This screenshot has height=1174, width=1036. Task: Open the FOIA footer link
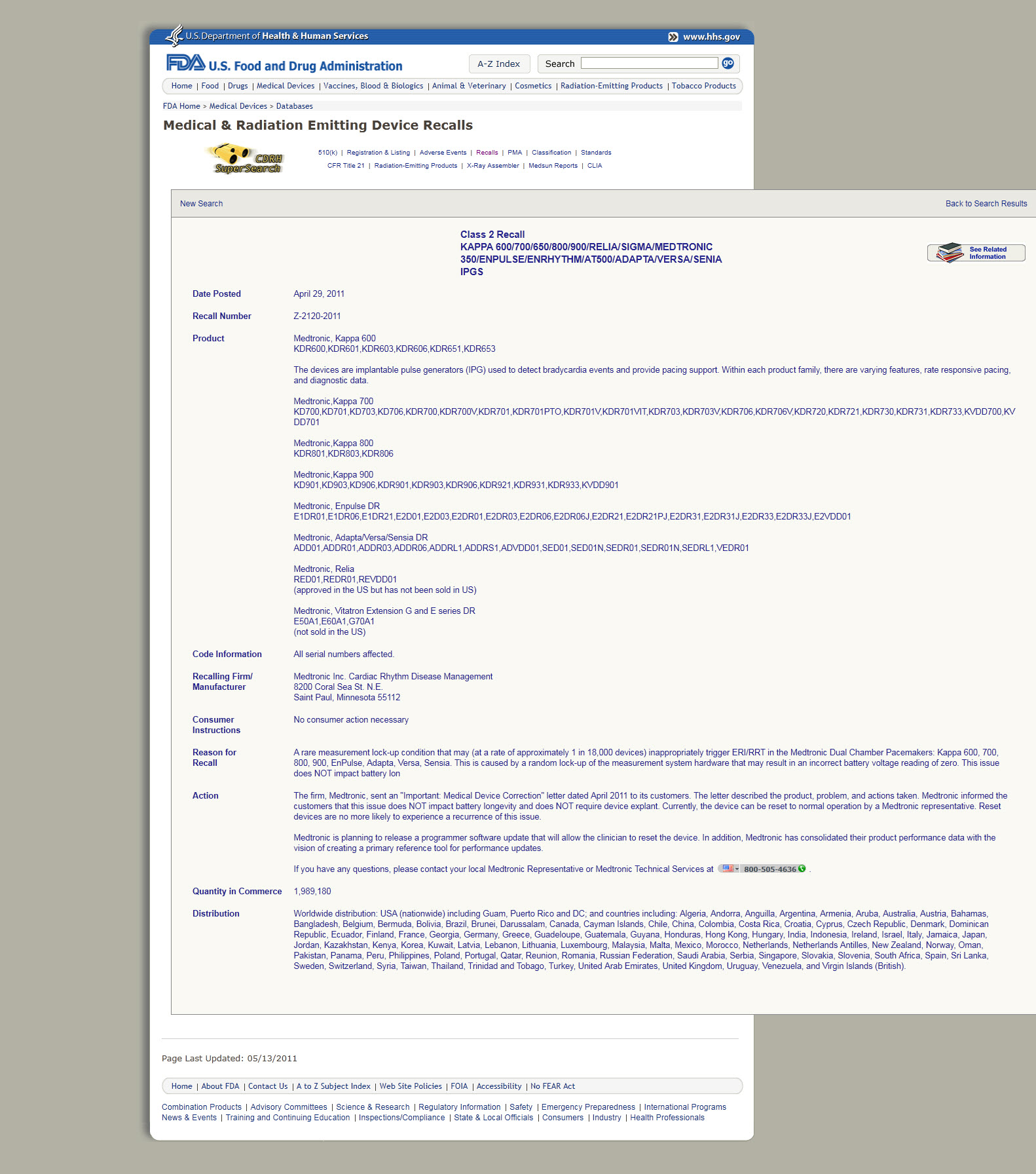click(x=459, y=1086)
